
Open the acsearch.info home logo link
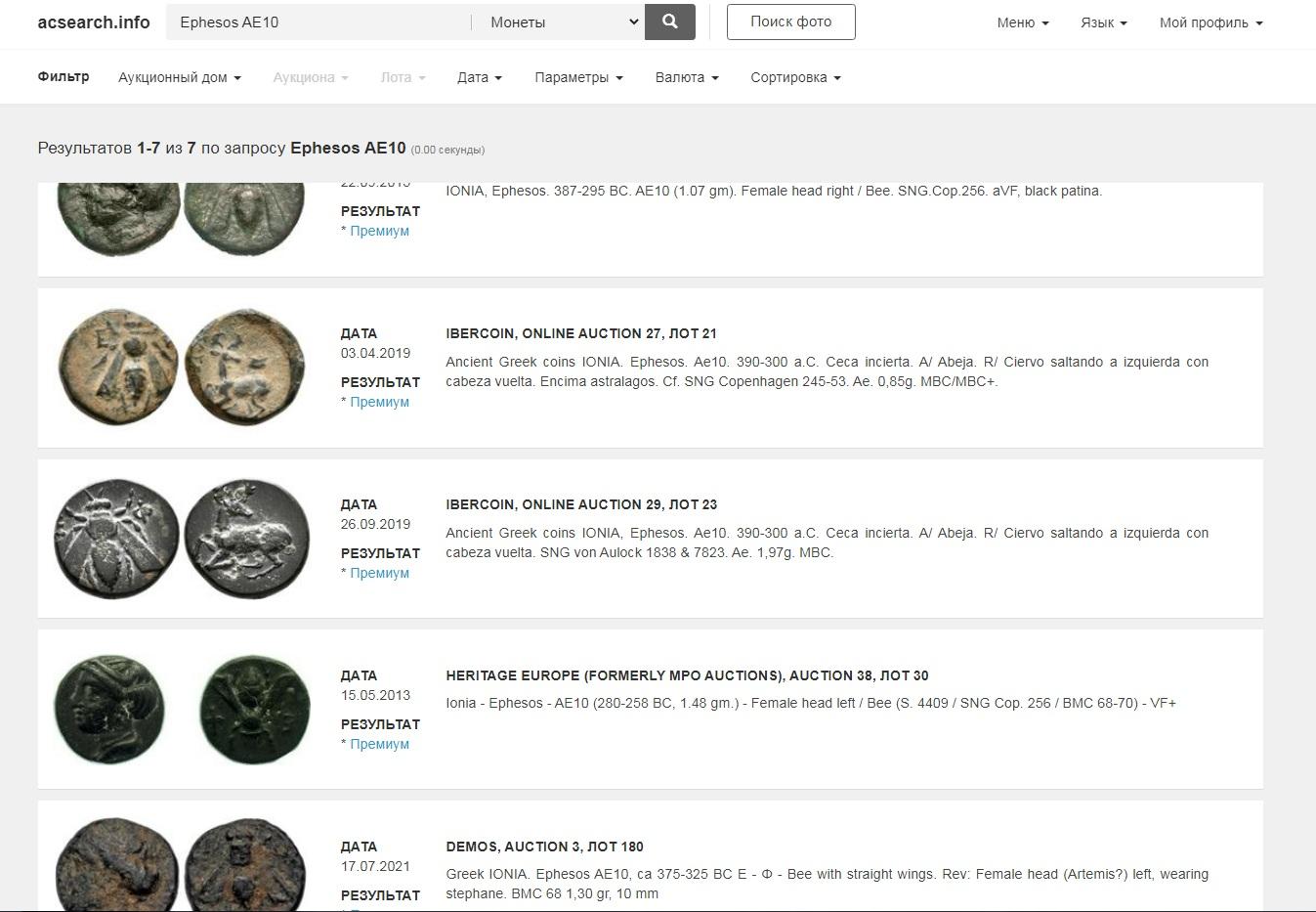pos(94,22)
